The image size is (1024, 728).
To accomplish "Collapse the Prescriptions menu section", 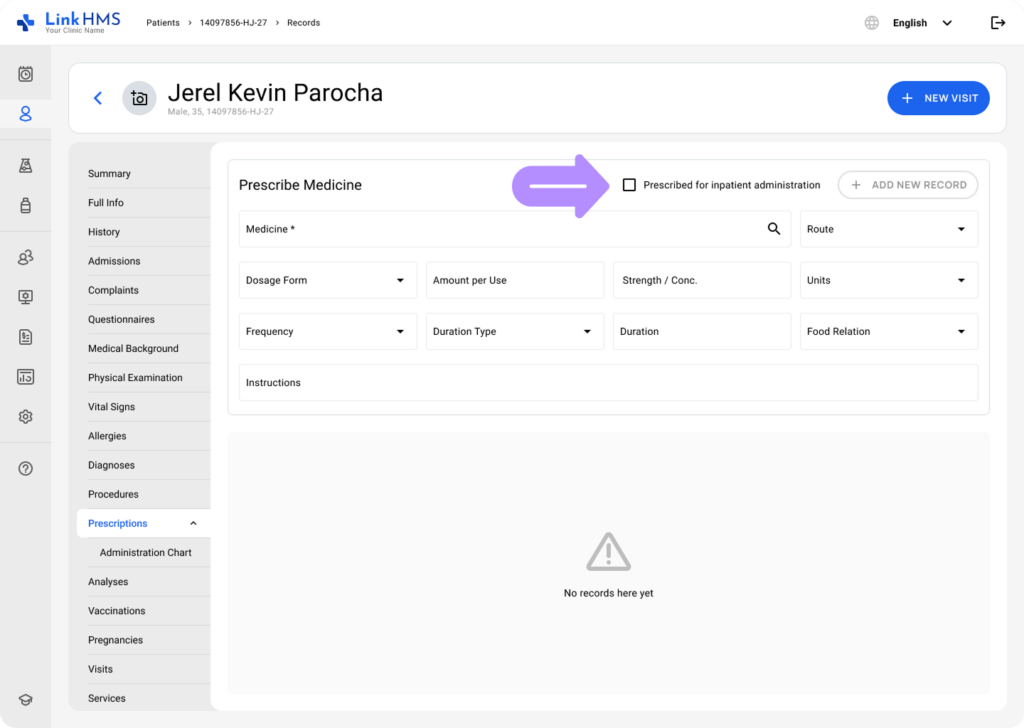I will click(x=193, y=524).
